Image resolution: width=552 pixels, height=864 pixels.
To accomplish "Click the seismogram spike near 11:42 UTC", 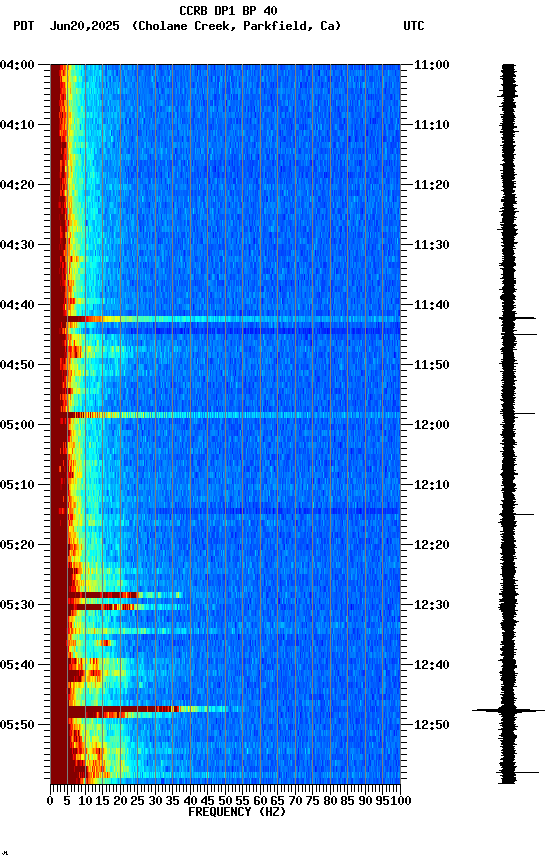I will point(517,318).
